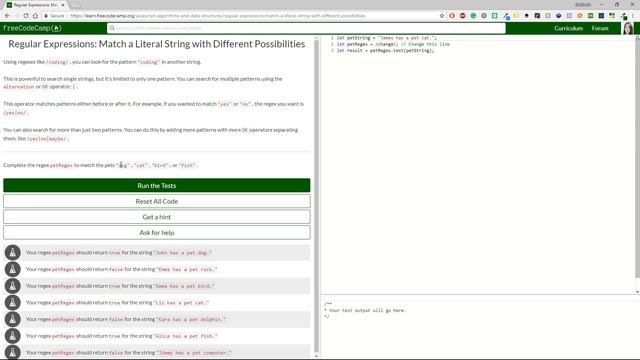Click the browser forward arrow
This screenshot has width=640, height=360.
(17, 16)
